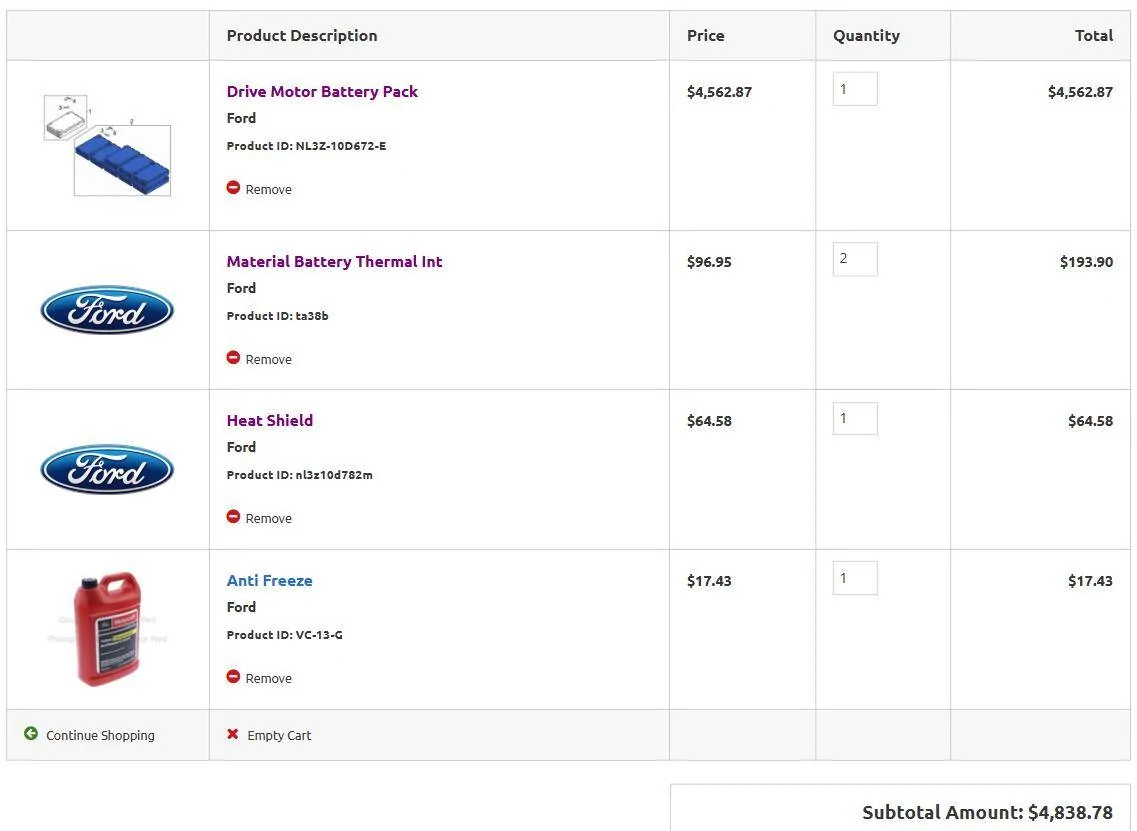This screenshot has width=1137, height=831.
Task: Click the Empty Cart text link
Action: pos(279,735)
